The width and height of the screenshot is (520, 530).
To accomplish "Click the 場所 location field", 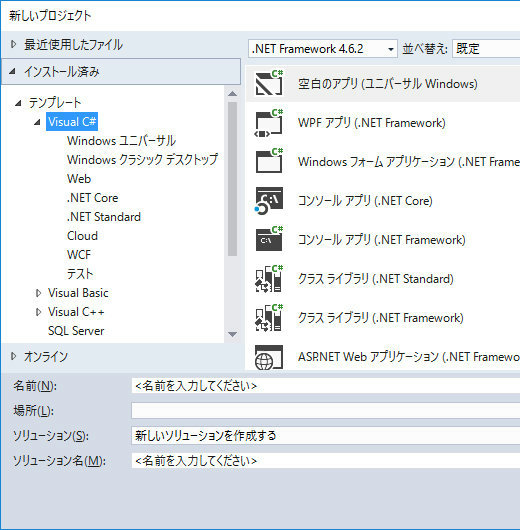I will click(x=325, y=410).
